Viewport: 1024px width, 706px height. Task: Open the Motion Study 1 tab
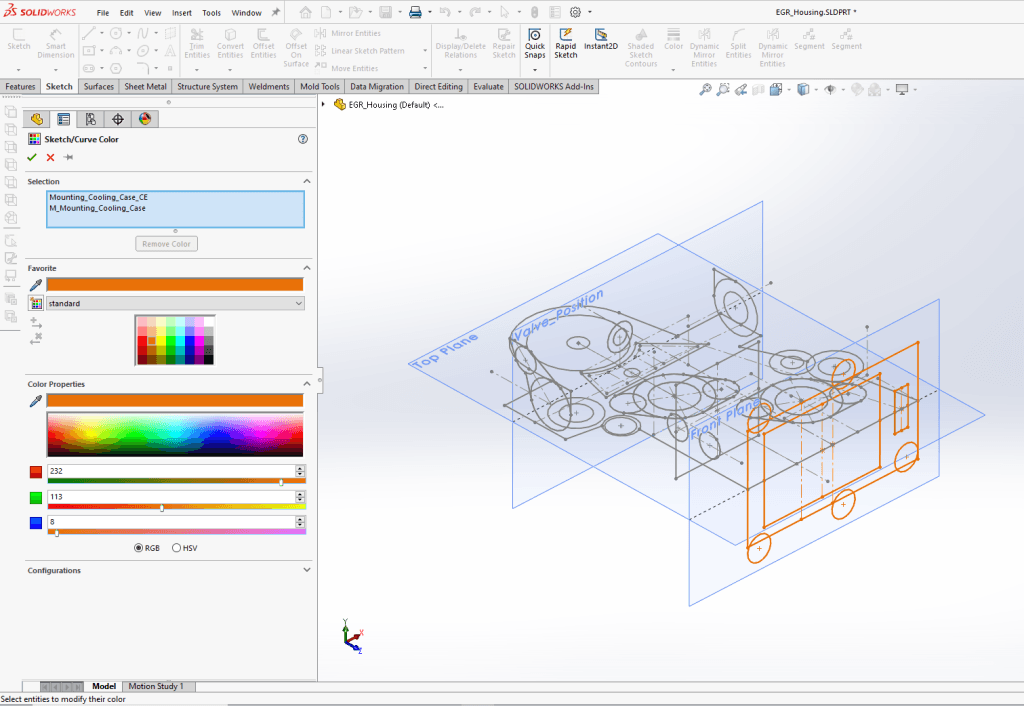[x=159, y=686]
